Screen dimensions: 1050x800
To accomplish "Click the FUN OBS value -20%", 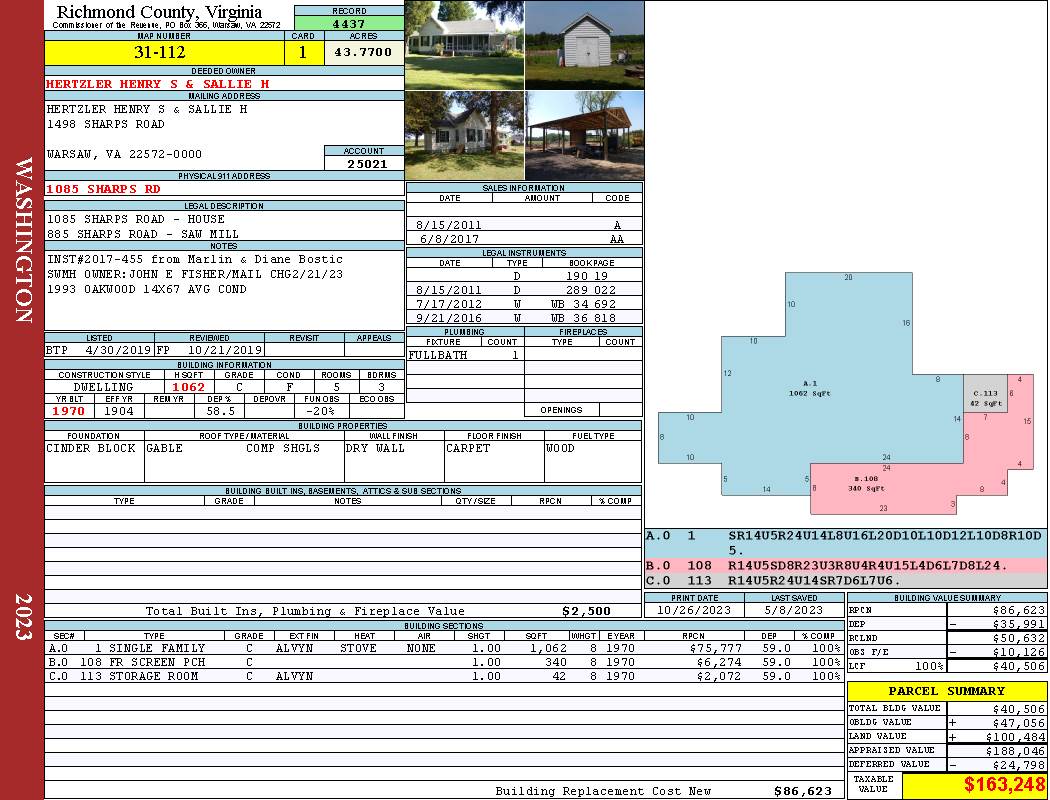I will click(x=320, y=411).
